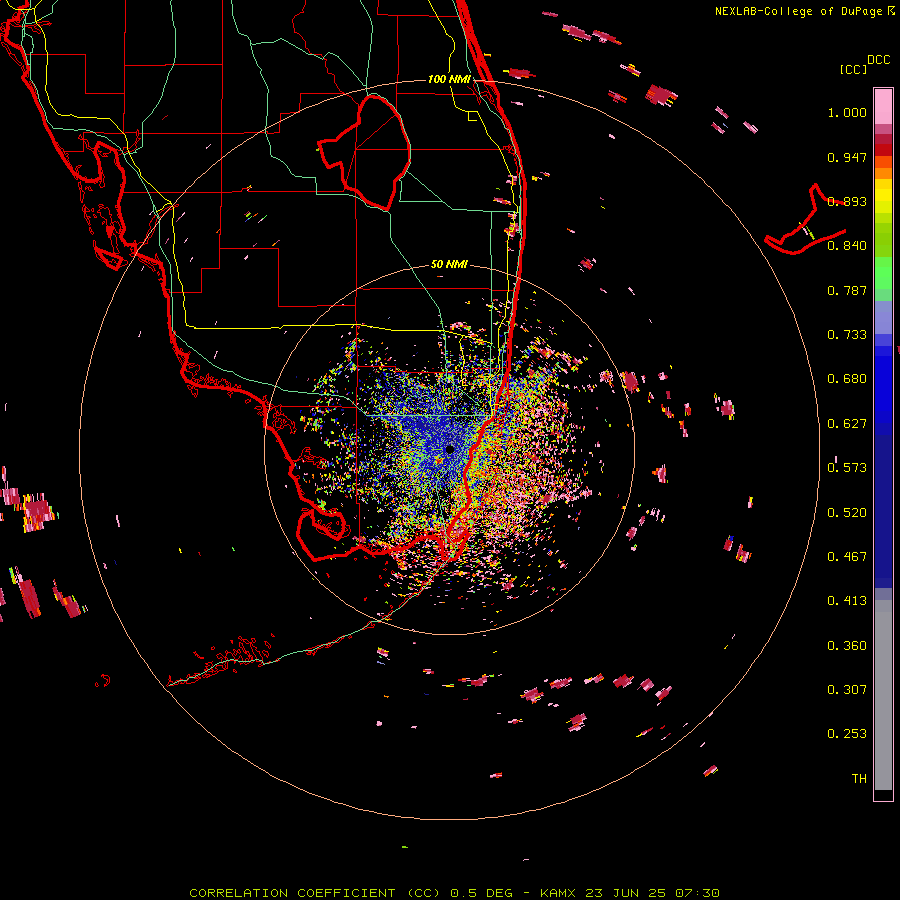This screenshot has width=900, height=900.
Task: Select the 0.787 color scale value
Action: coord(847,290)
